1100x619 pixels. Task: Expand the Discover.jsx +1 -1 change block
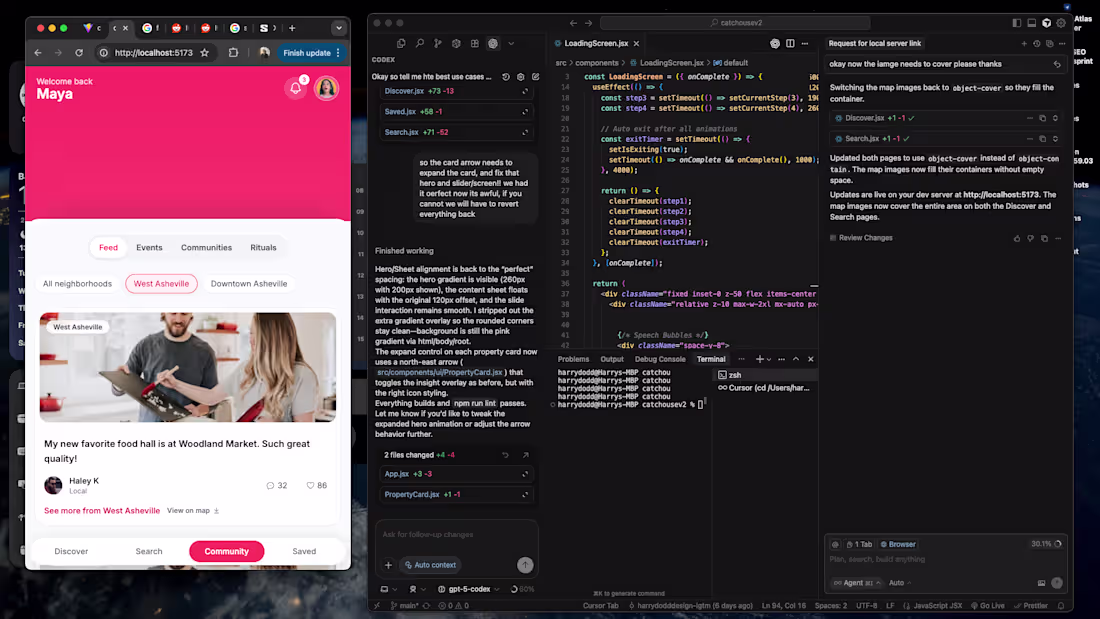pos(1055,118)
